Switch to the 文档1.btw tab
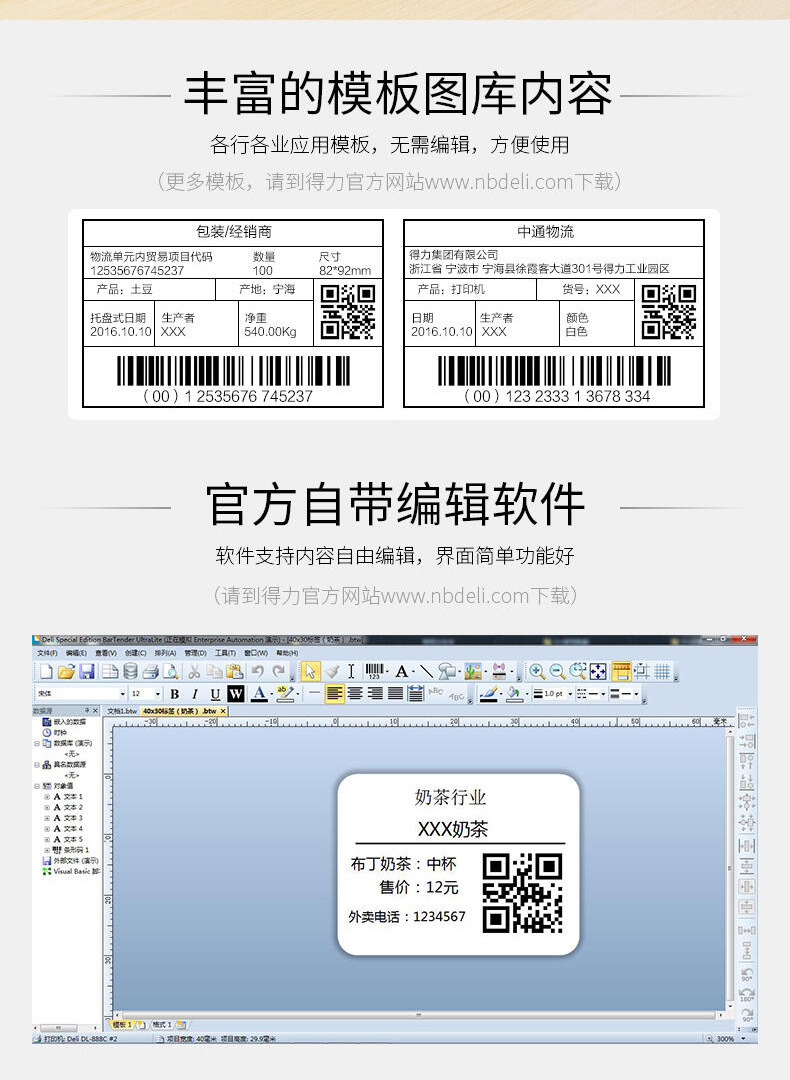 coord(122,711)
